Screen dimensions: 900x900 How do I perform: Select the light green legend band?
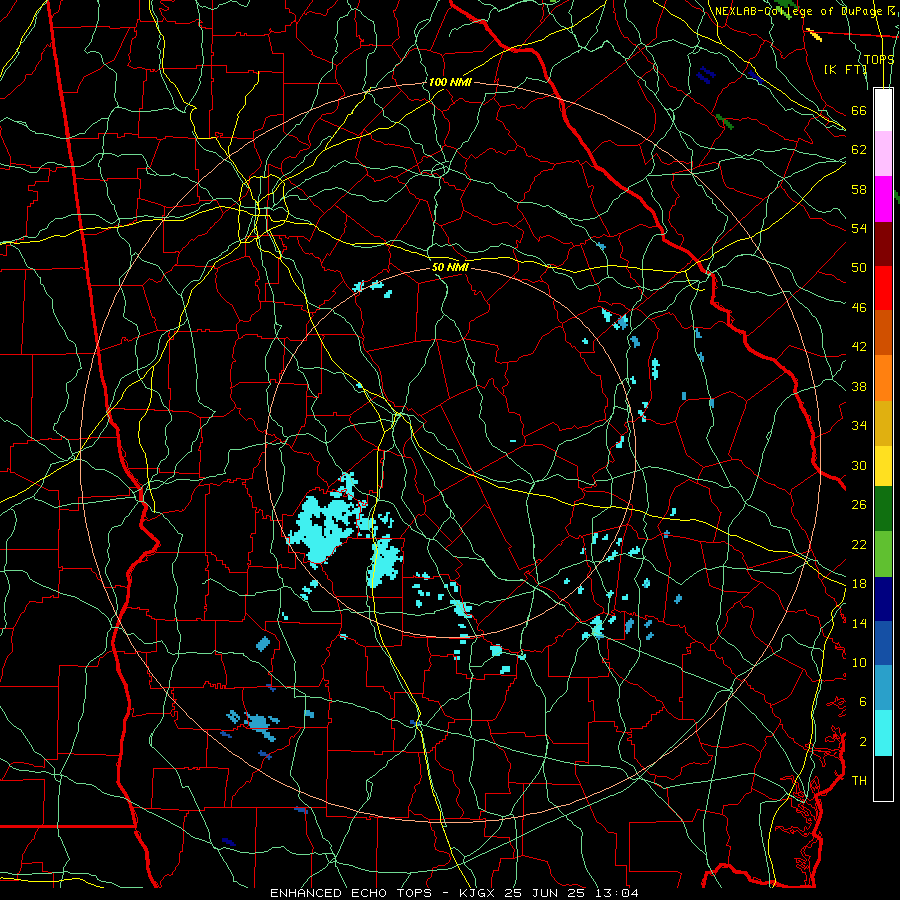883,554
